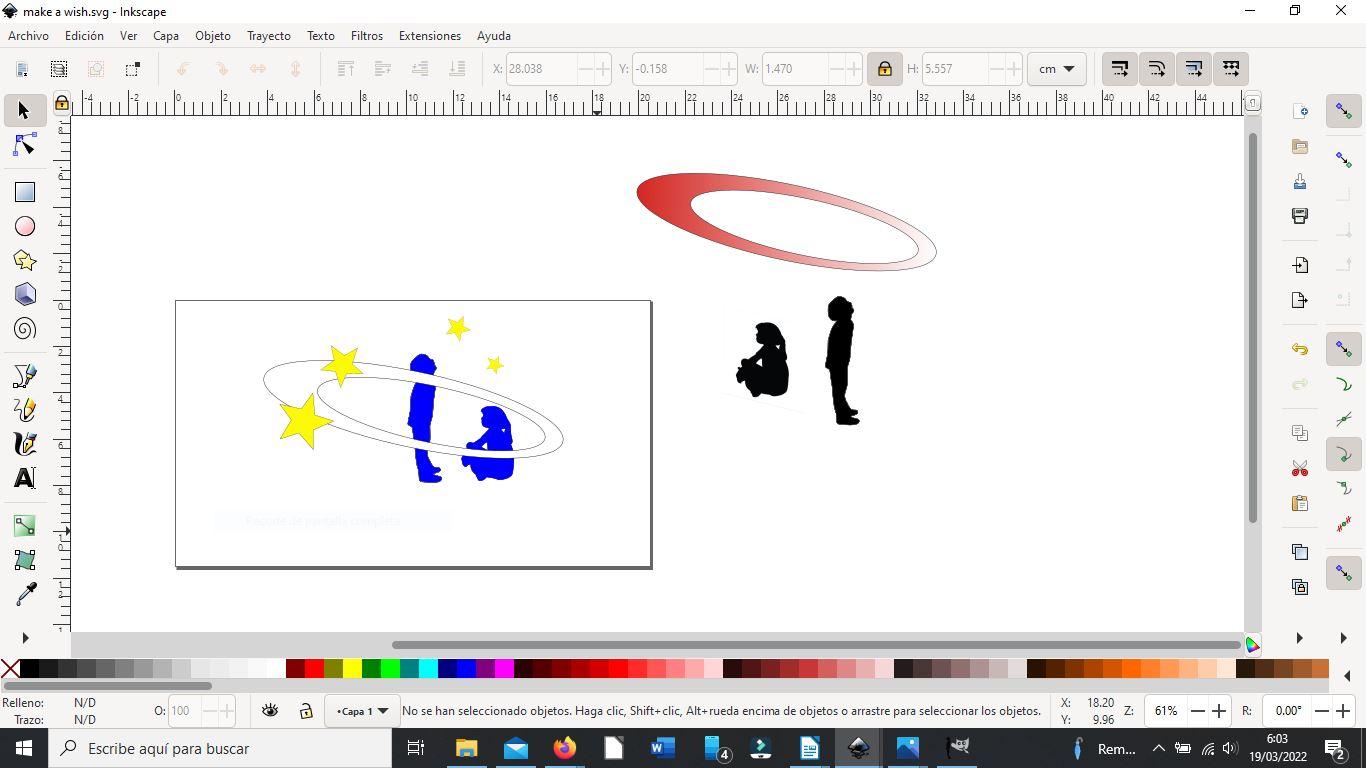The width and height of the screenshot is (1366, 768).
Task: Undo the last action with yellow arrow
Action: pyautogui.click(x=1300, y=349)
